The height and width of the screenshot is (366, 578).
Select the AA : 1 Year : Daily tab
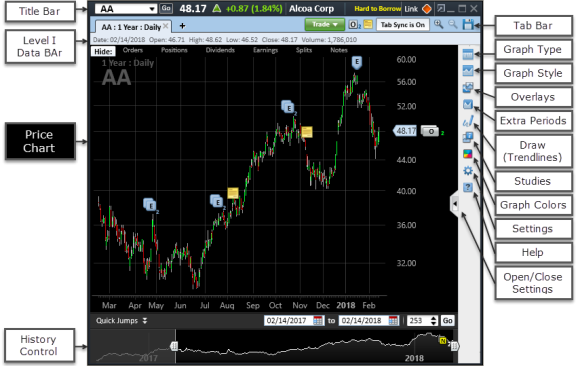131,27
